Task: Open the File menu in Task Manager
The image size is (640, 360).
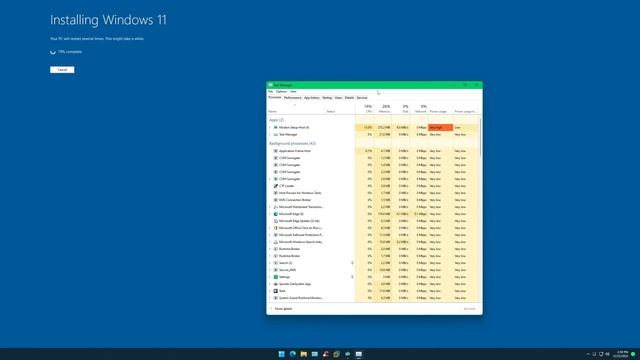Action: 270,91
